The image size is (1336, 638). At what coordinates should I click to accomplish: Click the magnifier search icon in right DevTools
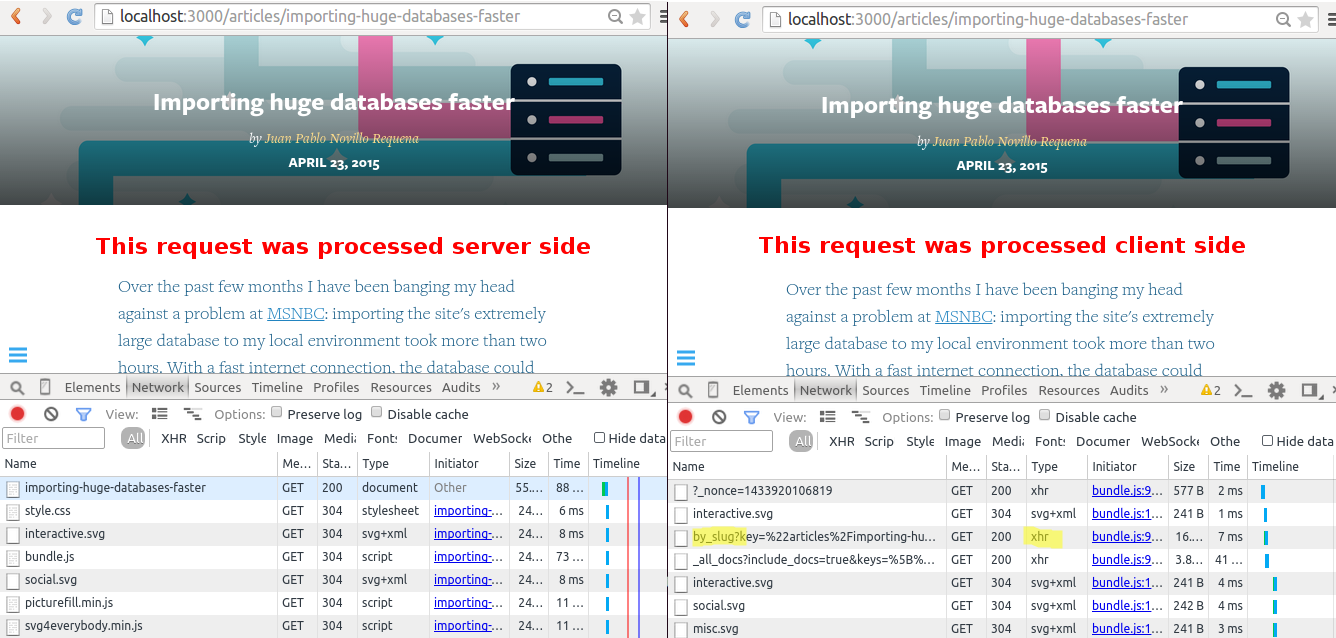point(685,391)
